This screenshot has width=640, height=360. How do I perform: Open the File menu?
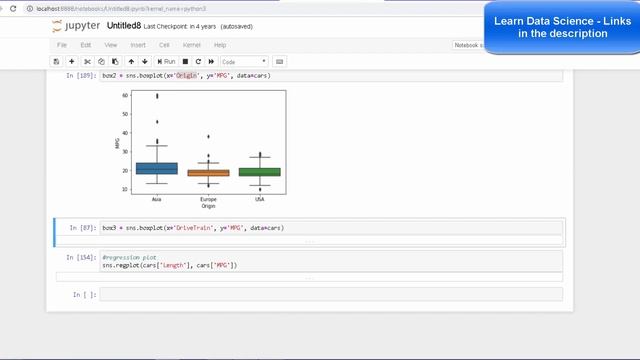pyautogui.click(x=62, y=45)
